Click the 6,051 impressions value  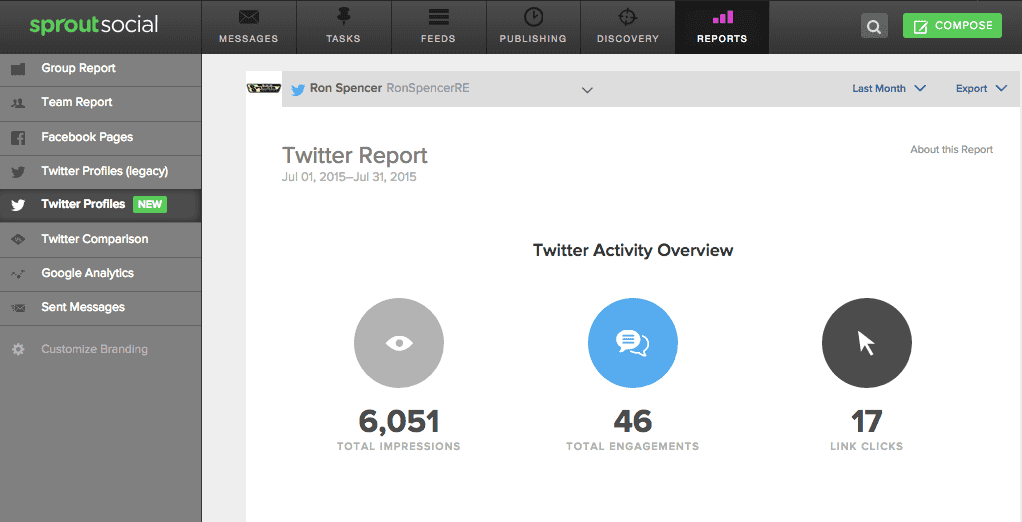coord(399,422)
